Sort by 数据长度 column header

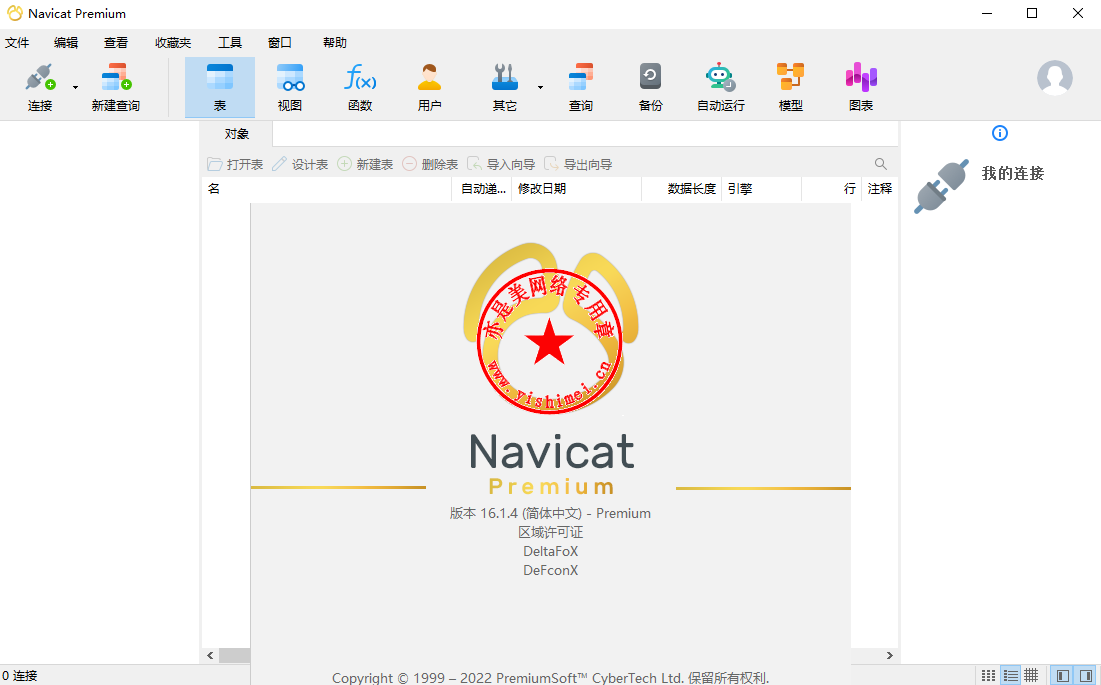682,189
